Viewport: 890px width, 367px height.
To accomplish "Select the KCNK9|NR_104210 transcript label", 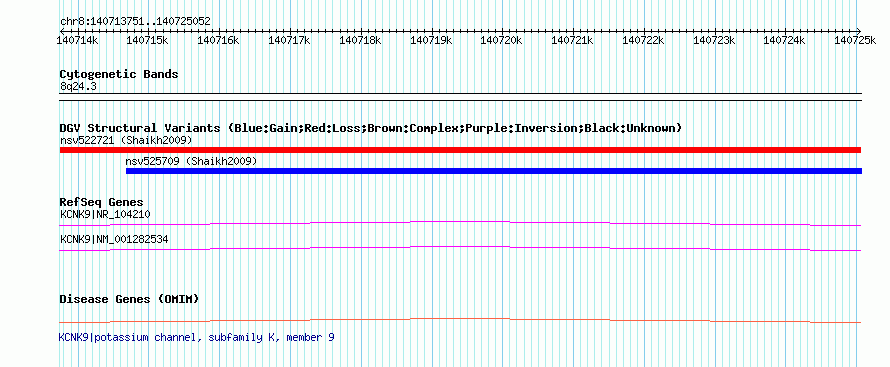I will pyautogui.click(x=105, y=214).
